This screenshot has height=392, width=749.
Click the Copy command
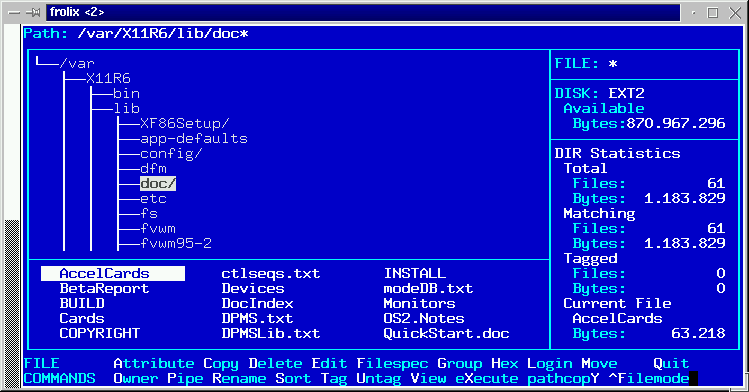click(221, 364)
